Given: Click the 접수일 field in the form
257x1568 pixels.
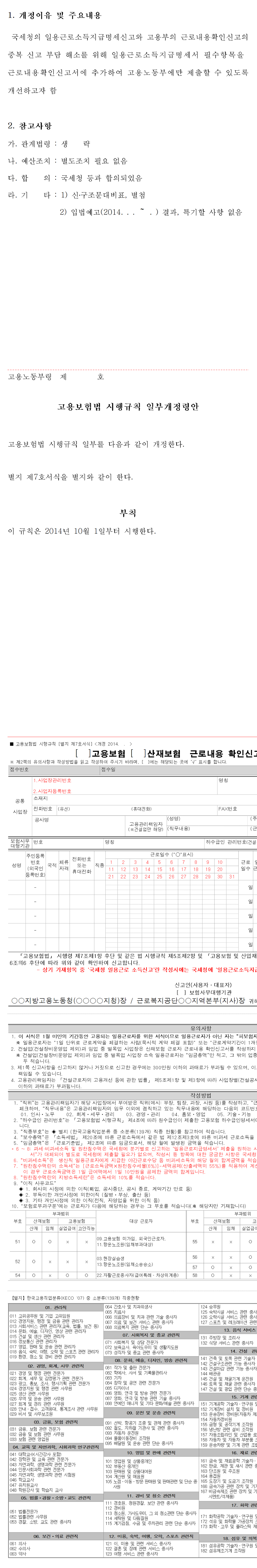Looking at the screenshot, I should (178, 770).
